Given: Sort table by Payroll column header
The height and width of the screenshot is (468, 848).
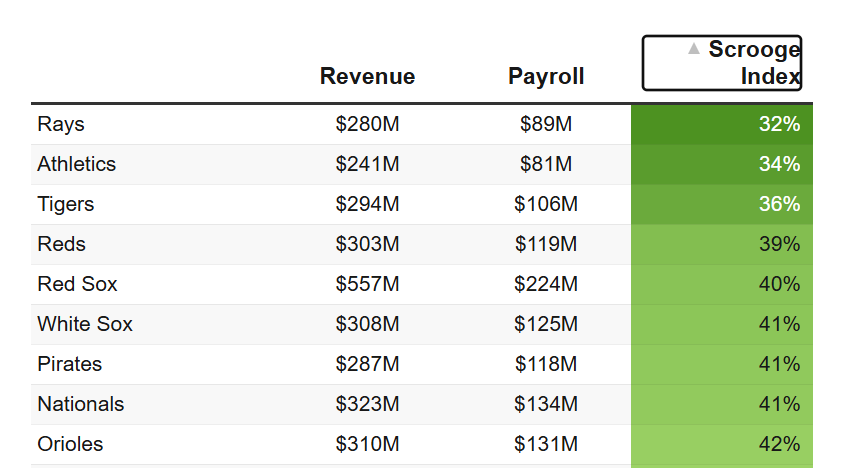Looking at the screenshot, I should click(x=546, y=76).
